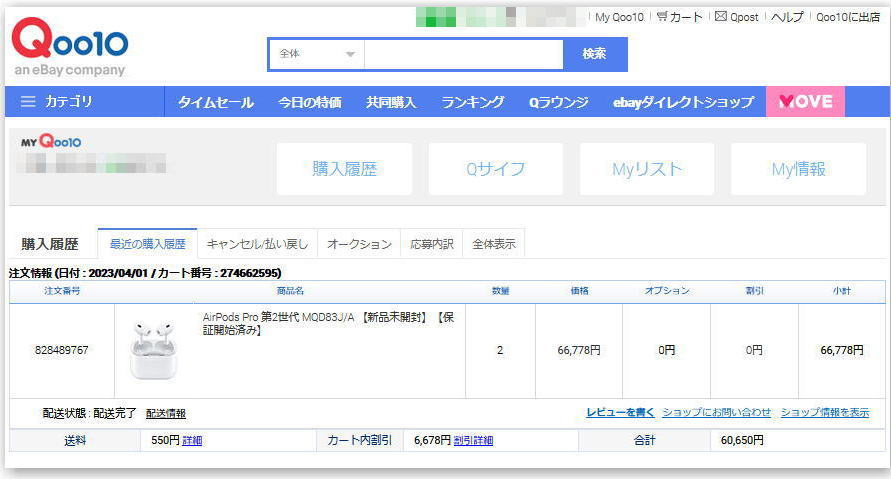891x479 pixels.
Task: Select the オークション tab
Action: [x=359, y=244]
